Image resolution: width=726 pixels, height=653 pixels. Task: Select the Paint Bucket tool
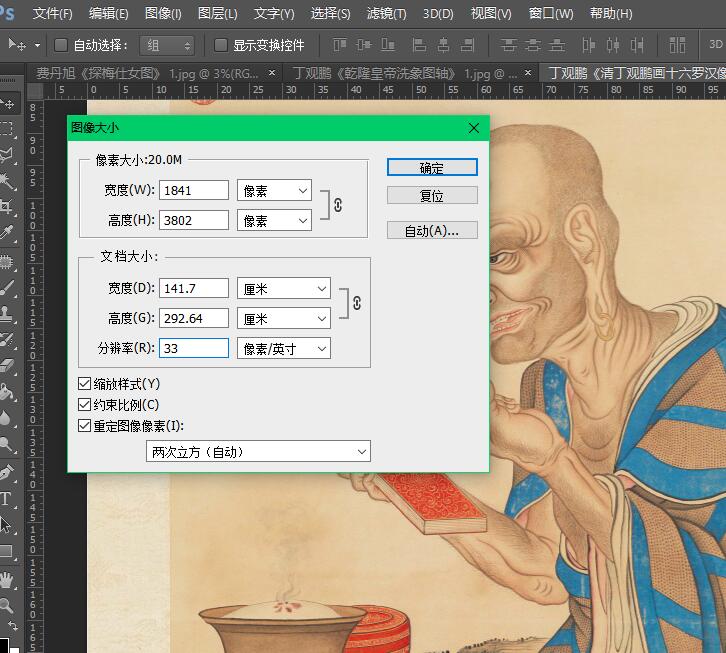pos(6,392)
